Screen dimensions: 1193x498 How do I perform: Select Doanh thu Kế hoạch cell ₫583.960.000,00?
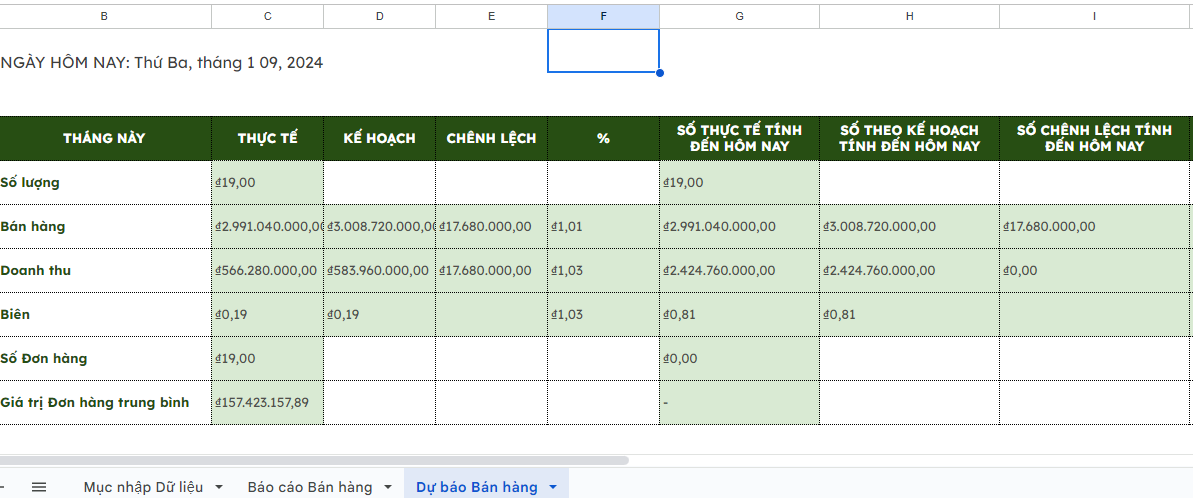click(x=380, y=271)
